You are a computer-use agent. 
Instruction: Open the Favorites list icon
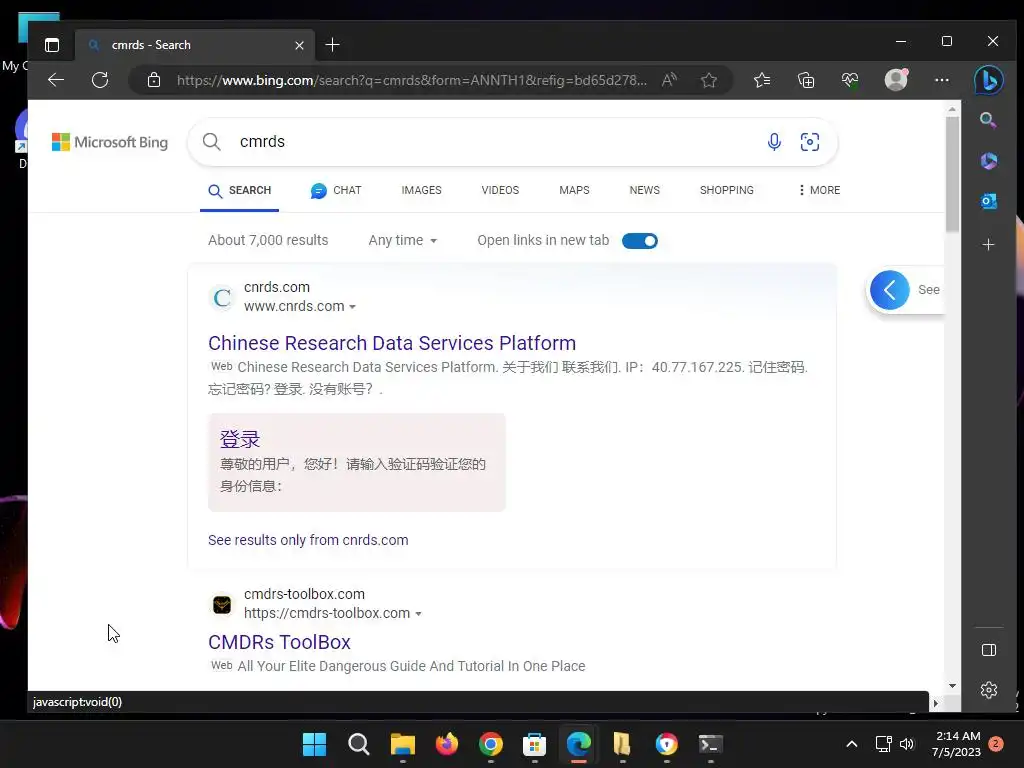[761, 80]
